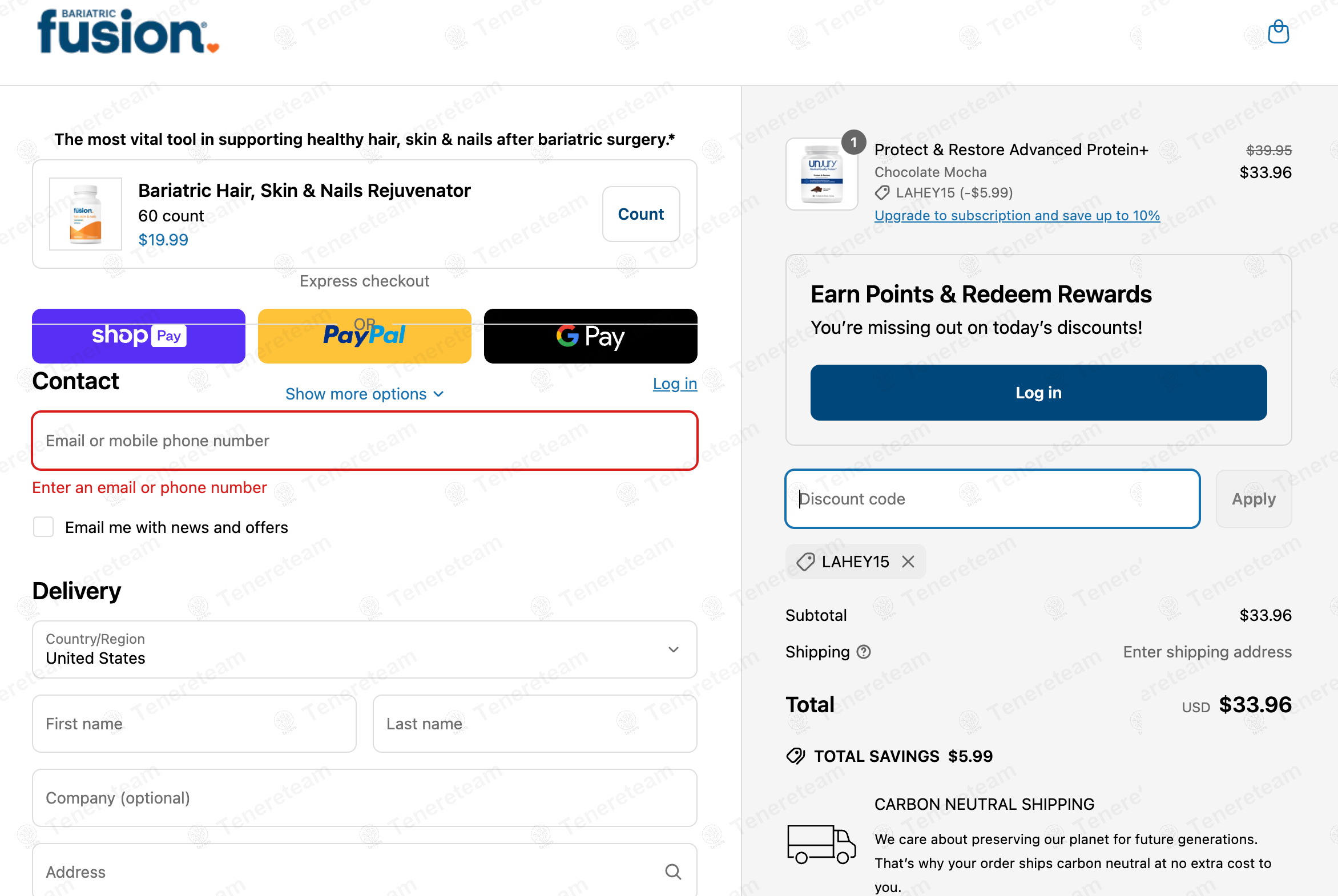Click the Log in link beside Contact

[x=675, y=384]
